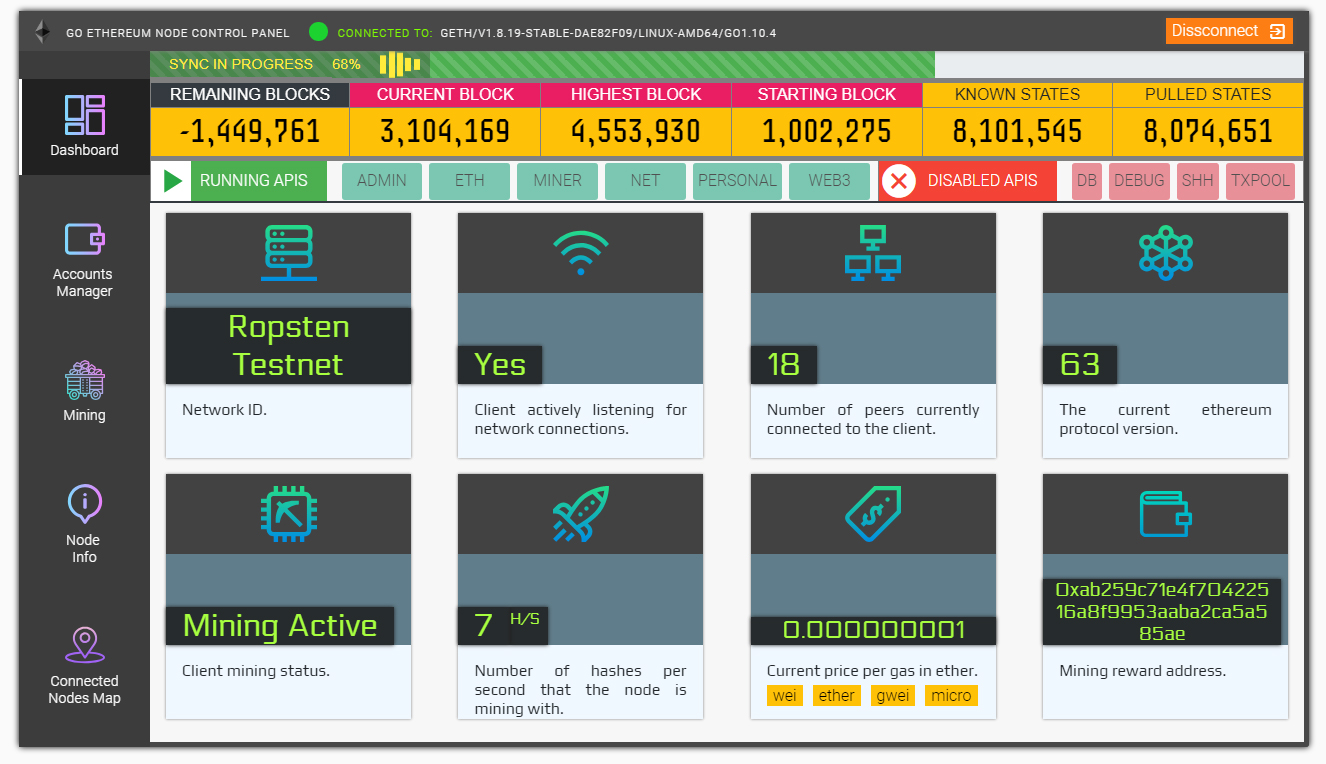The height and width of the screenshot is (764, 1326).
Task: Click the Mining reward address caption
Action: coord(1143,671)
